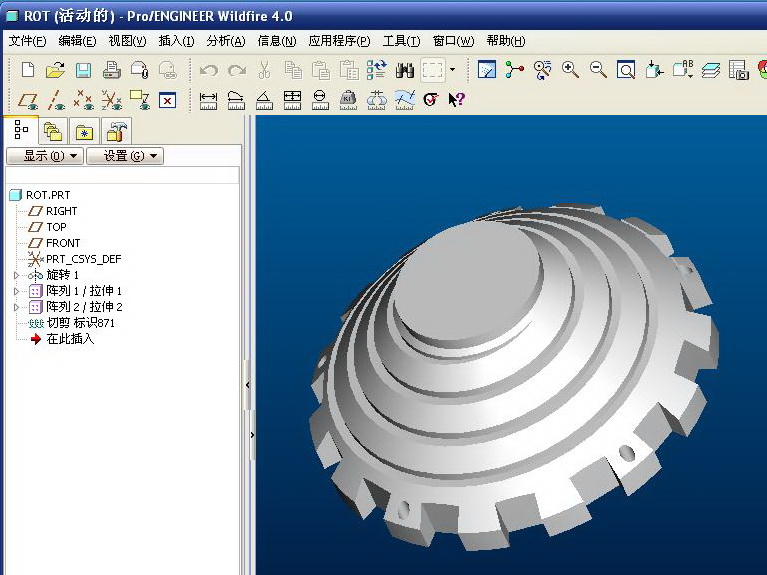Expand 阵列 1 / 拉伸 1 node
767x575 pixels.
pos(16,291)
